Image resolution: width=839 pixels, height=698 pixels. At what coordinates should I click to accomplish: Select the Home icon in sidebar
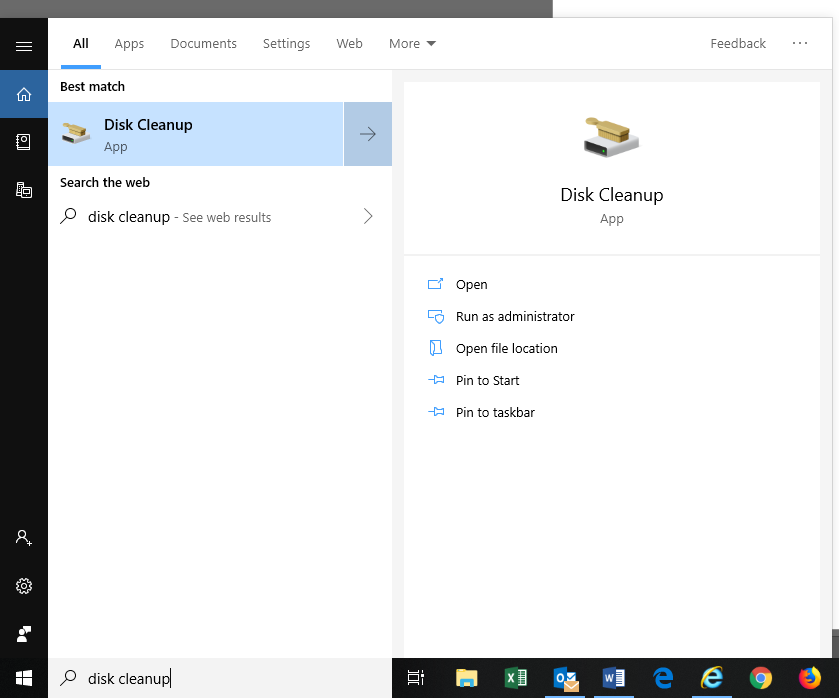click(24, 94)
